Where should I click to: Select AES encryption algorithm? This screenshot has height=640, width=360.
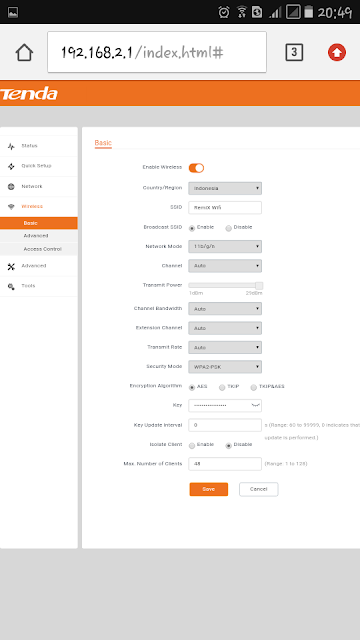[x=192, y=387]
